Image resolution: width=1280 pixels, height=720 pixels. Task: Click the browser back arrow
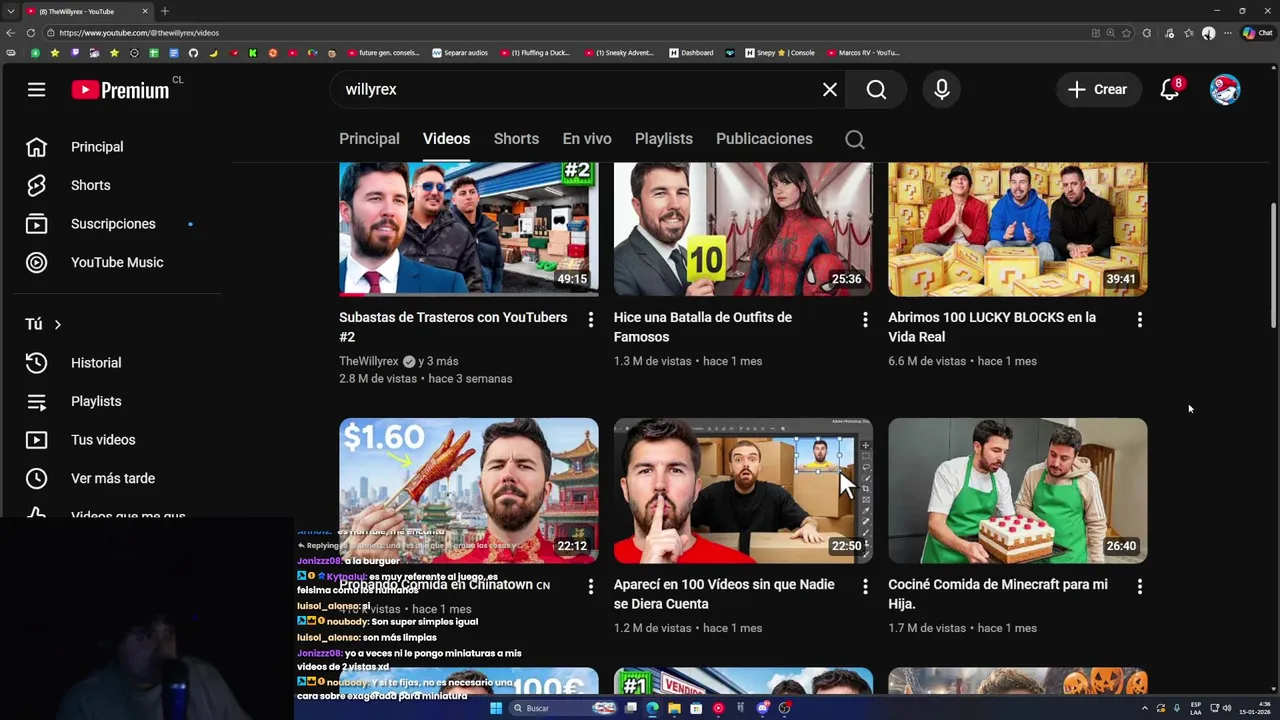(11, 33)
